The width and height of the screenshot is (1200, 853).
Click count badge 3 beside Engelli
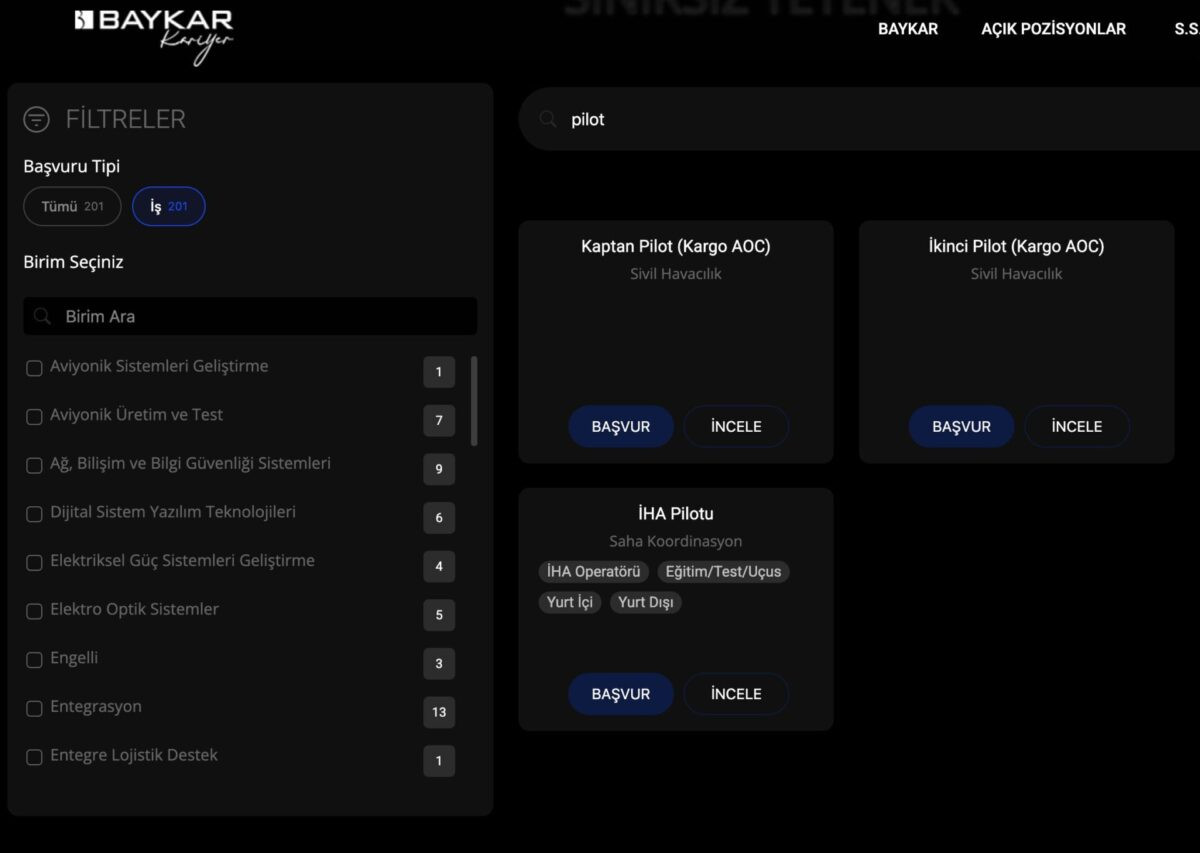click(439, 663)
